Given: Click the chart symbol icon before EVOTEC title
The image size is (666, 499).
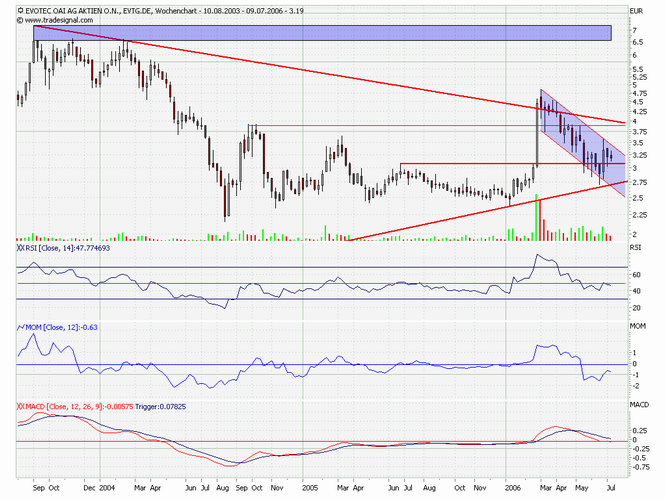Looking at the screenshot, I should tap(20, 11).
